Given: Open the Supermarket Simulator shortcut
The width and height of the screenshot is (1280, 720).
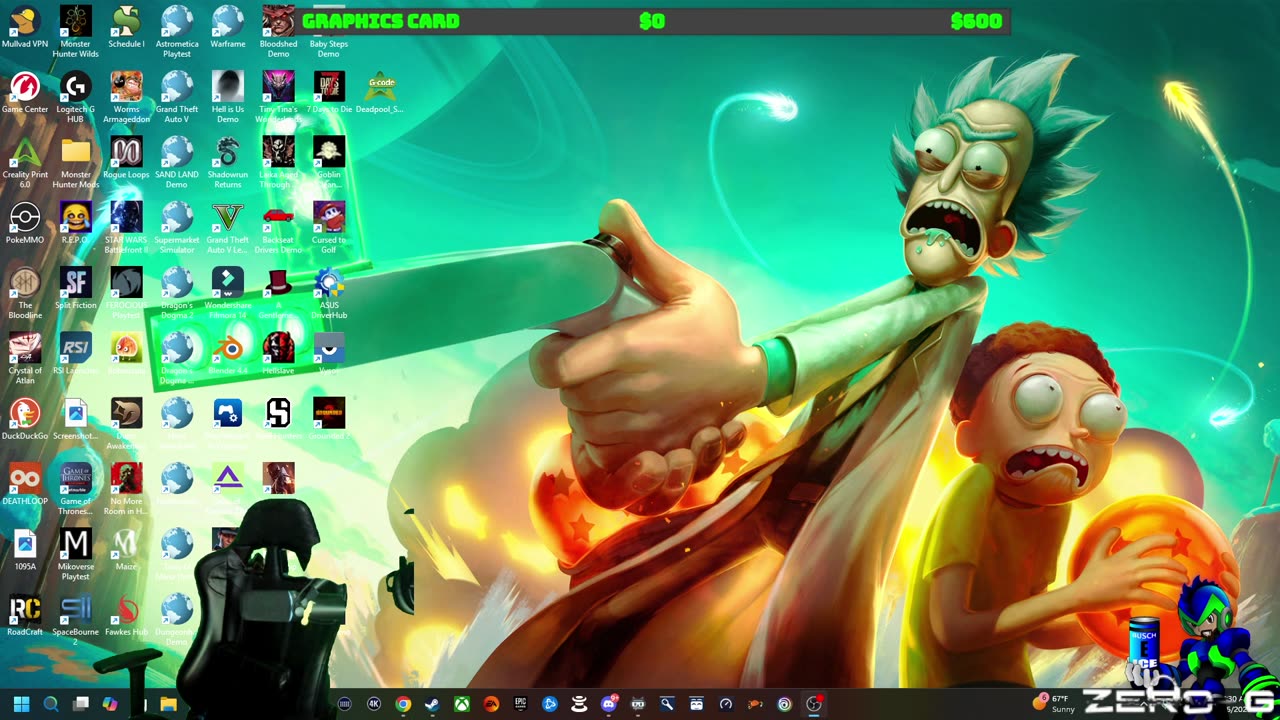Looking at the screenshot, I should point(177,228).
